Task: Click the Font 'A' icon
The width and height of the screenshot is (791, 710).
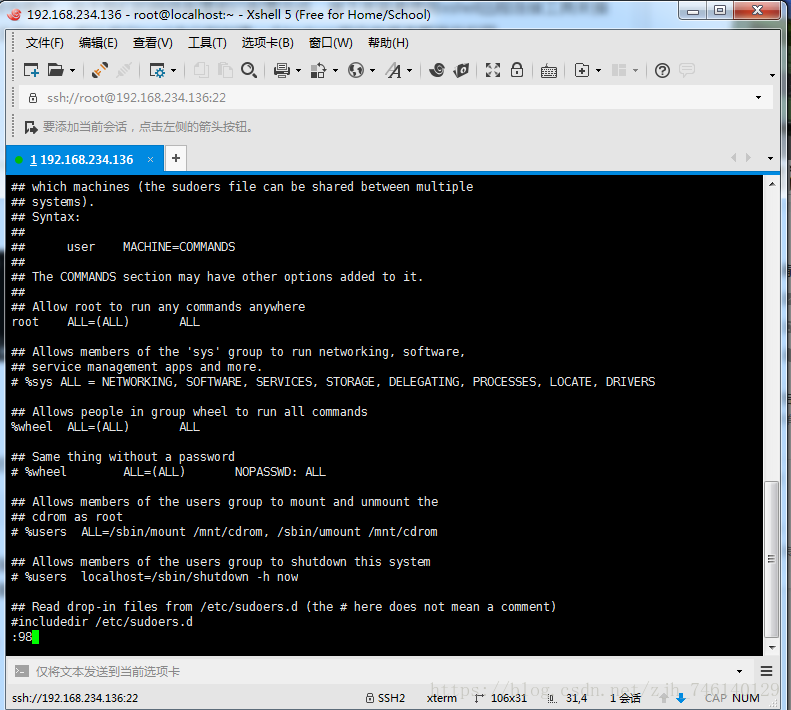Action: 393,70
